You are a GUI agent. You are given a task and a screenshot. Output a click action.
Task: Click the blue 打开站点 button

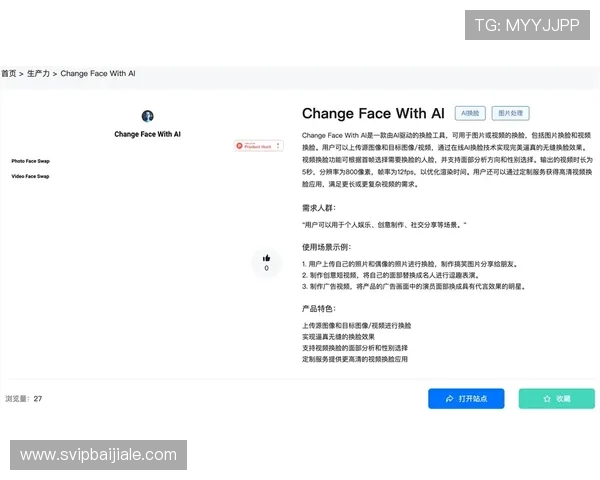pyautogui.click(x=466, y=398)
